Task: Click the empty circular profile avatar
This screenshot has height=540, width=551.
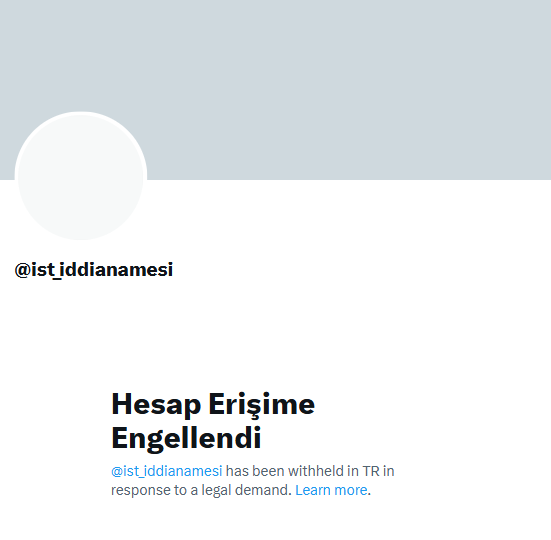Action: [80, 176]
